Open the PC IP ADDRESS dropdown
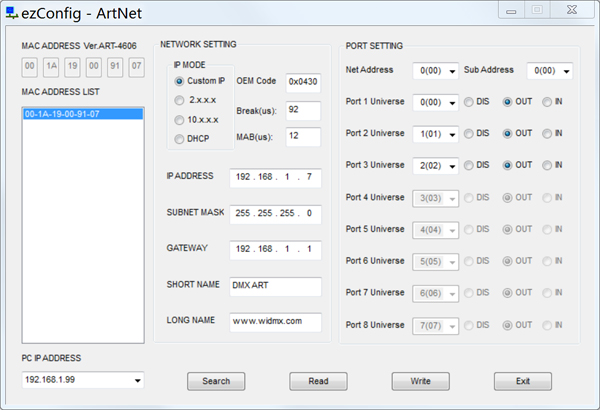The height and width of the screenshot is (410, 600). [83, 380]
